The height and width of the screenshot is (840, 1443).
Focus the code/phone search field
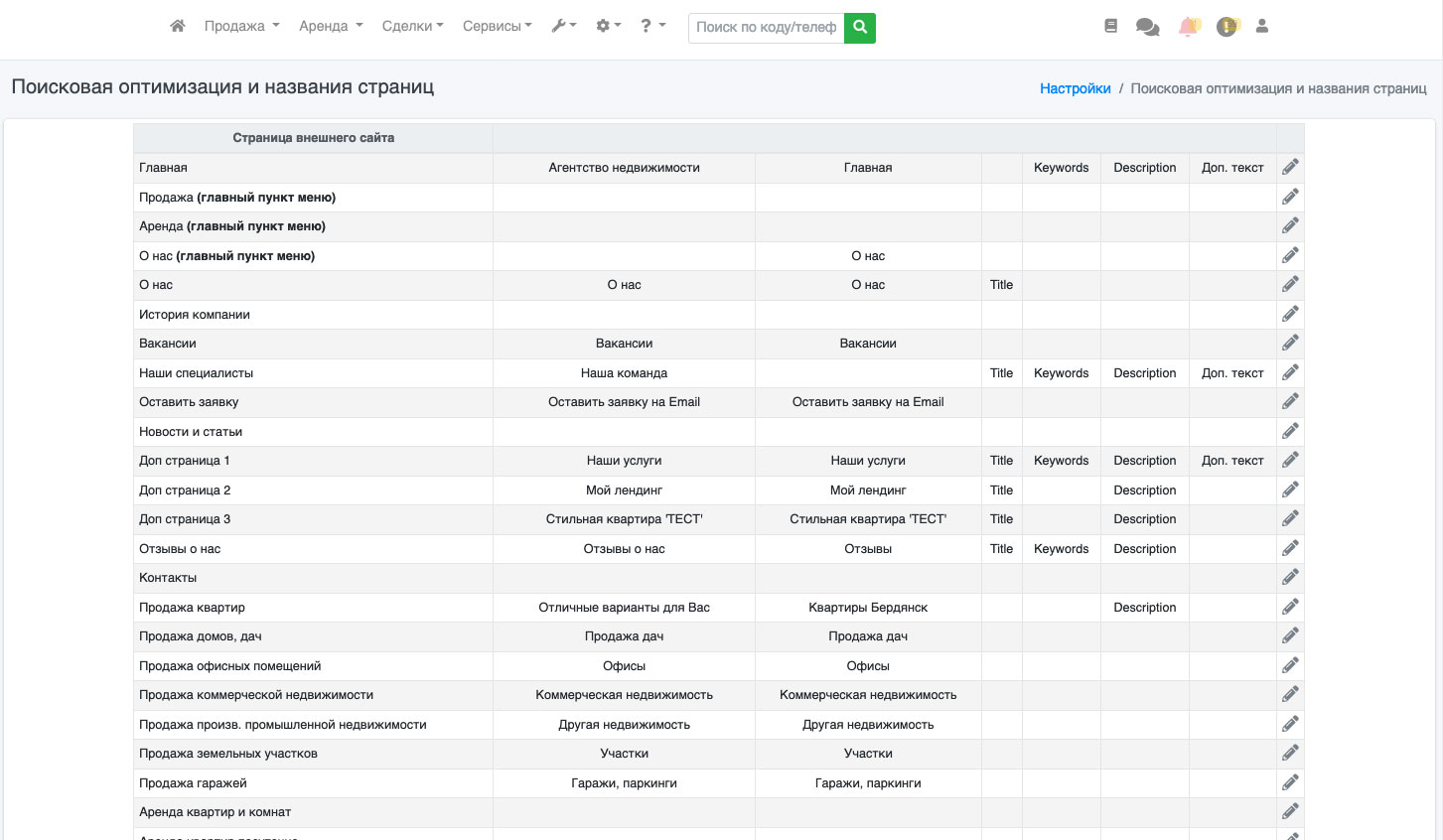[x=766, y=28]
